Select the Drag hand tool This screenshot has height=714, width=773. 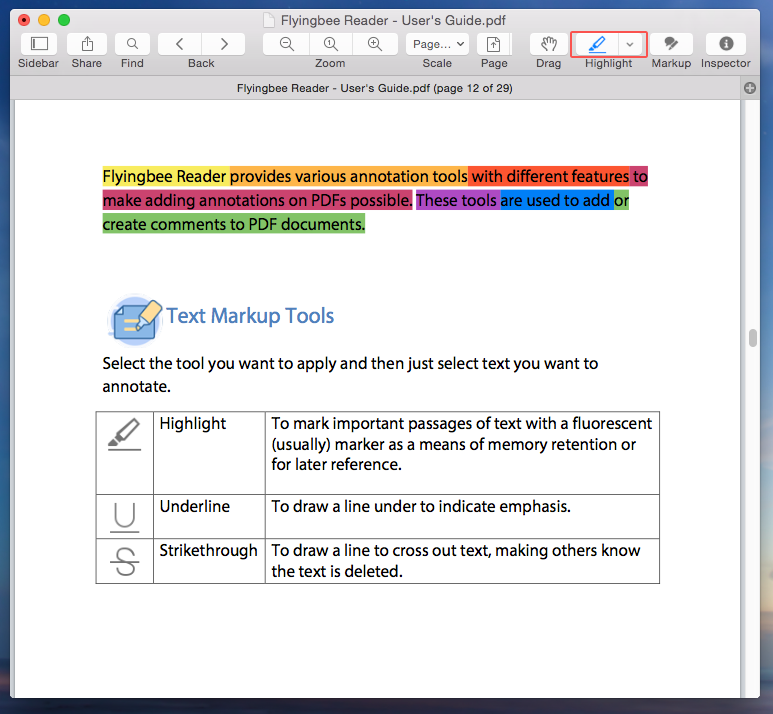click(x=549, y=44)
